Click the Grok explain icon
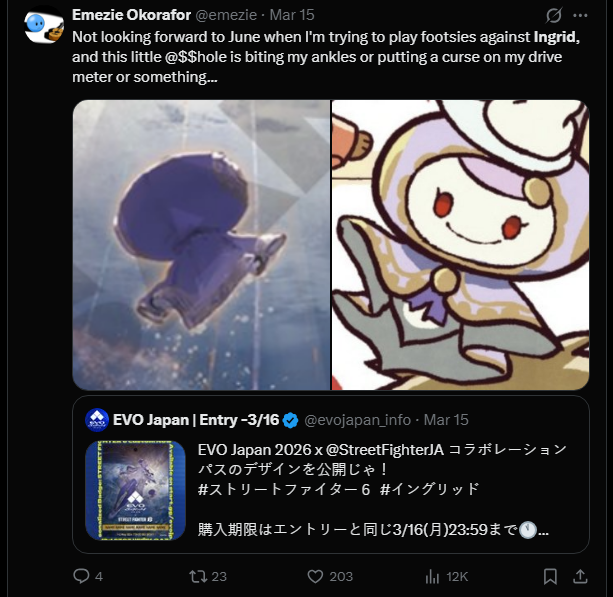 click(x=554, y=15)
